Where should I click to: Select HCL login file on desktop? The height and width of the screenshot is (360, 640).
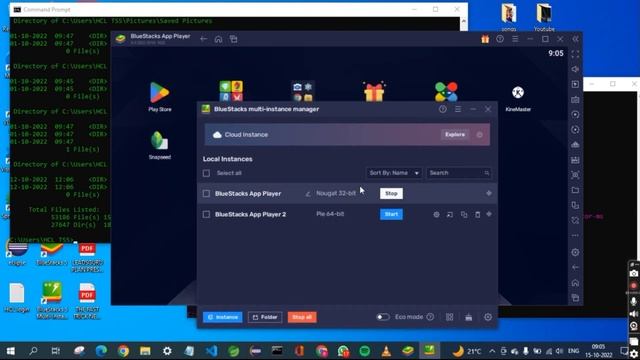(17, 298)
